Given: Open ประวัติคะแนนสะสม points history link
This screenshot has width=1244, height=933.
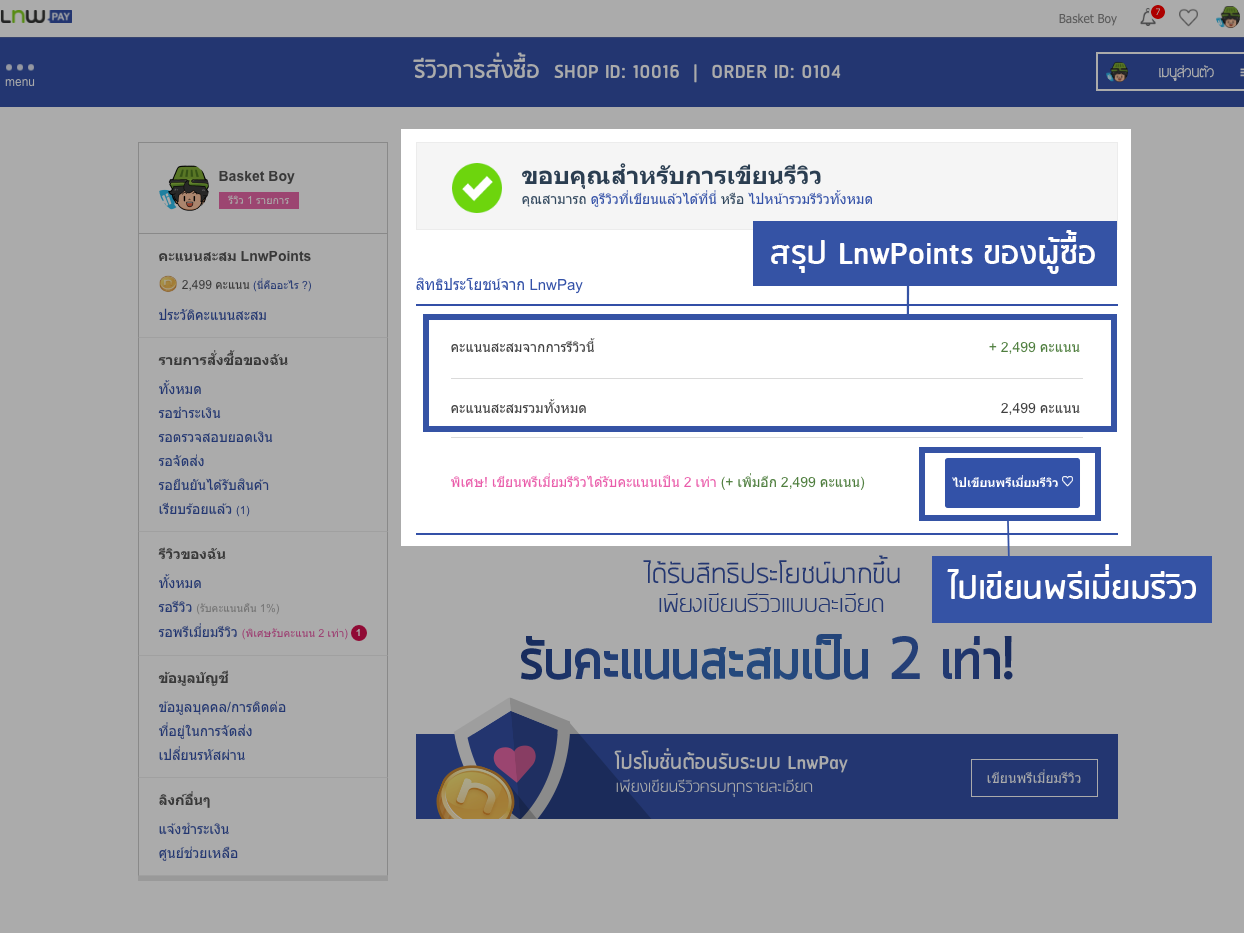Looking at the screenshot, I should click(x=212, y=315).
